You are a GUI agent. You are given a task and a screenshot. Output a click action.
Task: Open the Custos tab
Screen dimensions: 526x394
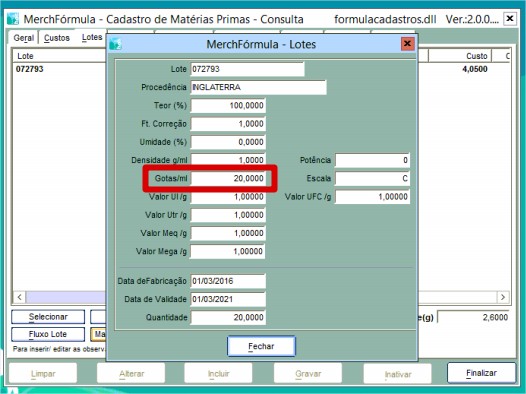[x=57, y=38]
